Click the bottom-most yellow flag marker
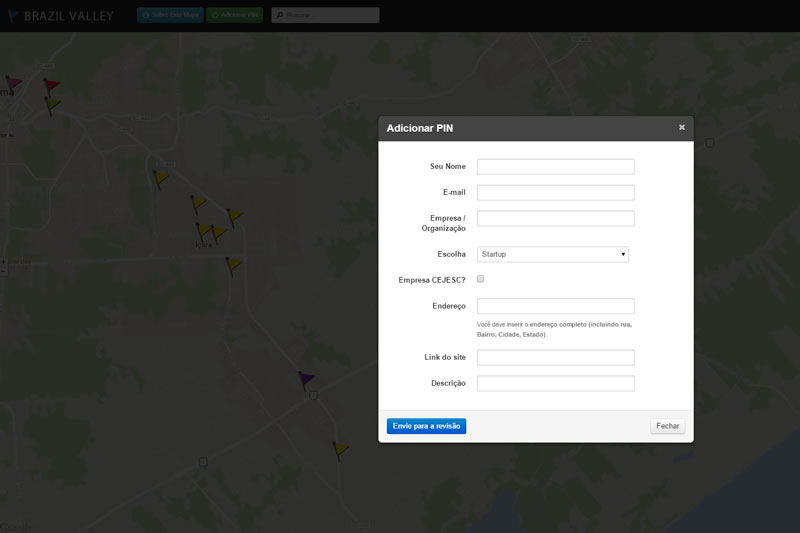Image resolution: width=800 pixels, height=533 pixels. (341, 450)
